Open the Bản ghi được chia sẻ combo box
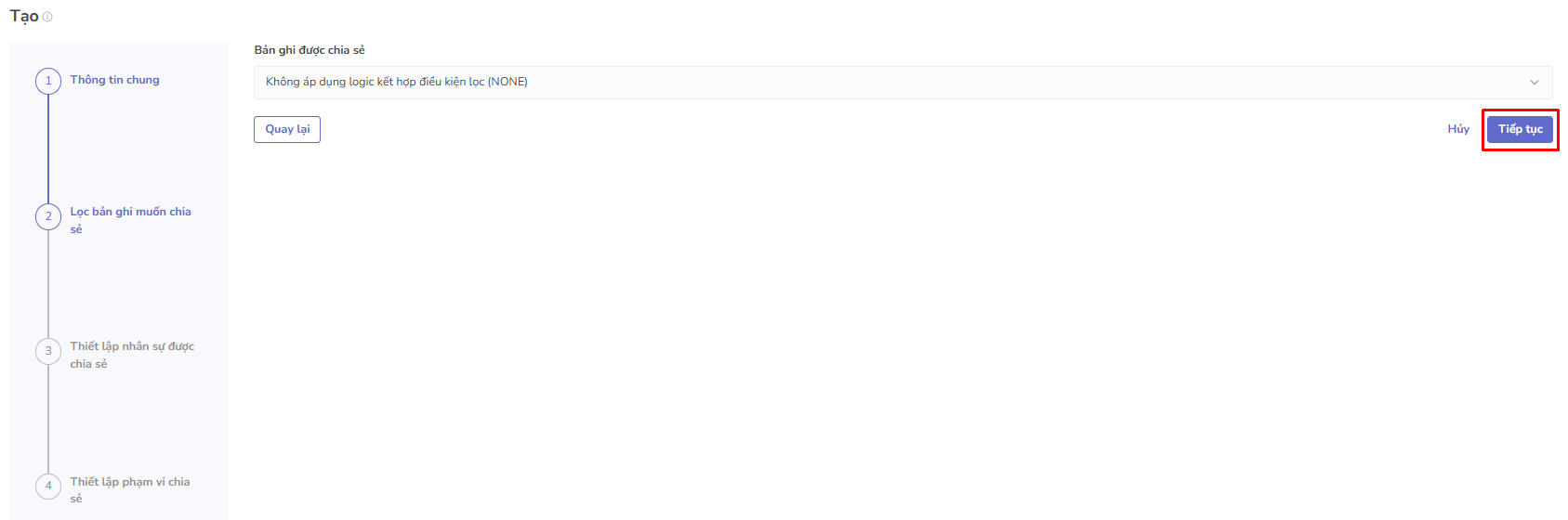This screenshot has width=1568, height=520. tap(903, 82)
